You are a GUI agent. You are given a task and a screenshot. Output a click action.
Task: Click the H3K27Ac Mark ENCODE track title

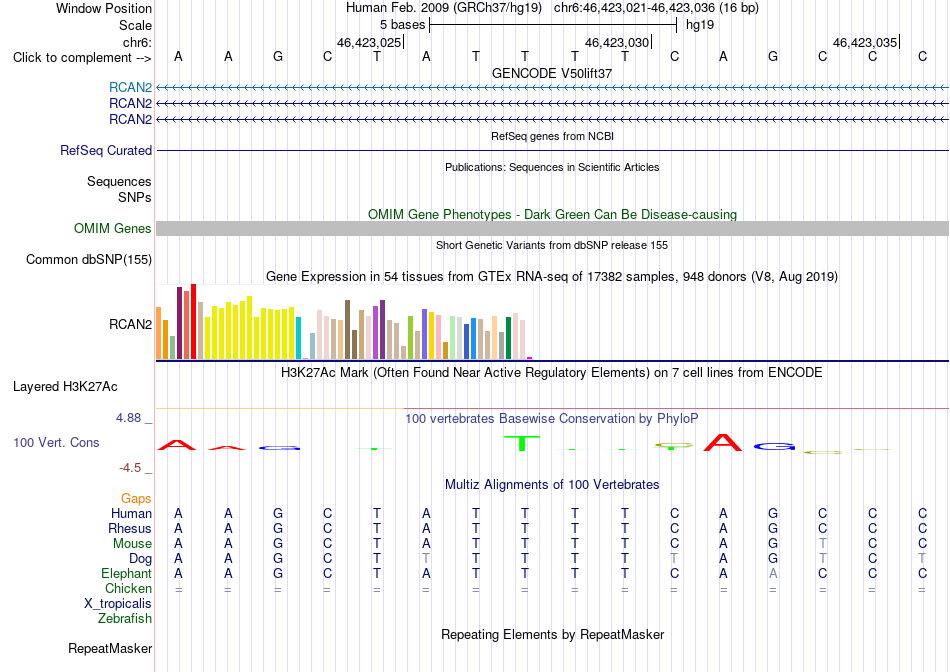[x=552, y=373]
